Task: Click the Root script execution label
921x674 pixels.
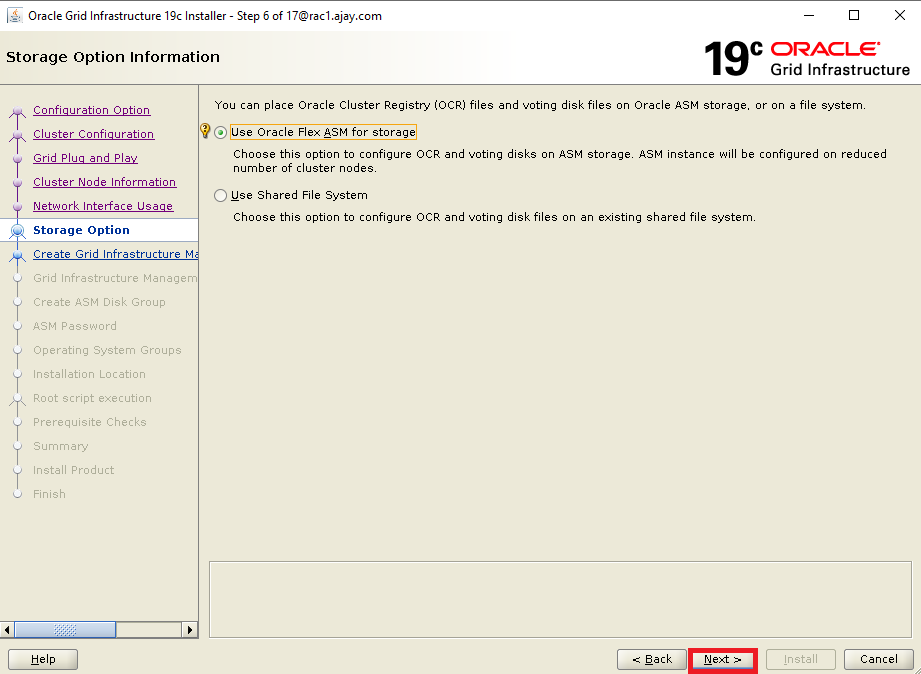Action: (92, 398)
